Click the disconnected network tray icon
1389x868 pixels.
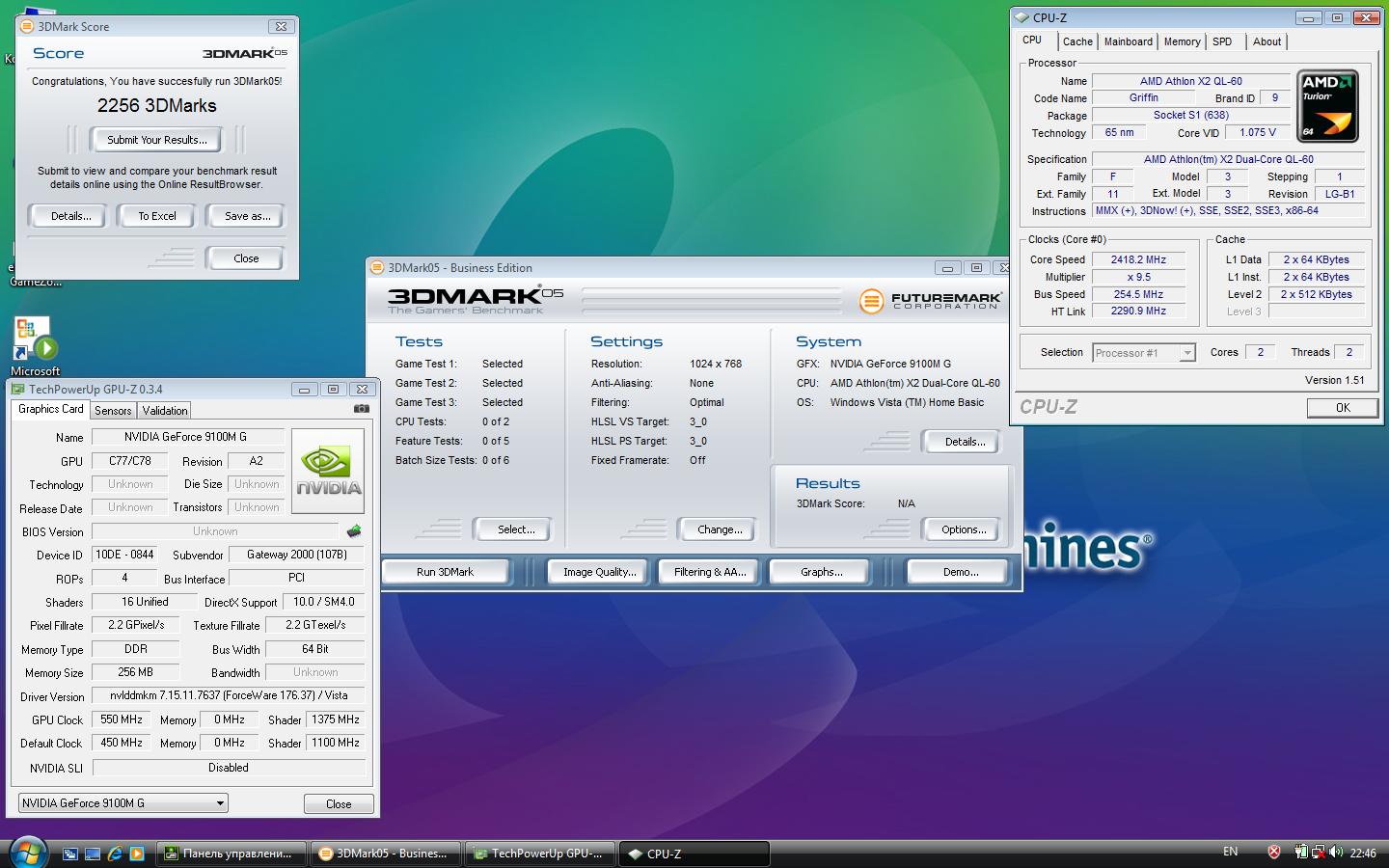pyautogui.click(x=1319, y=852)
